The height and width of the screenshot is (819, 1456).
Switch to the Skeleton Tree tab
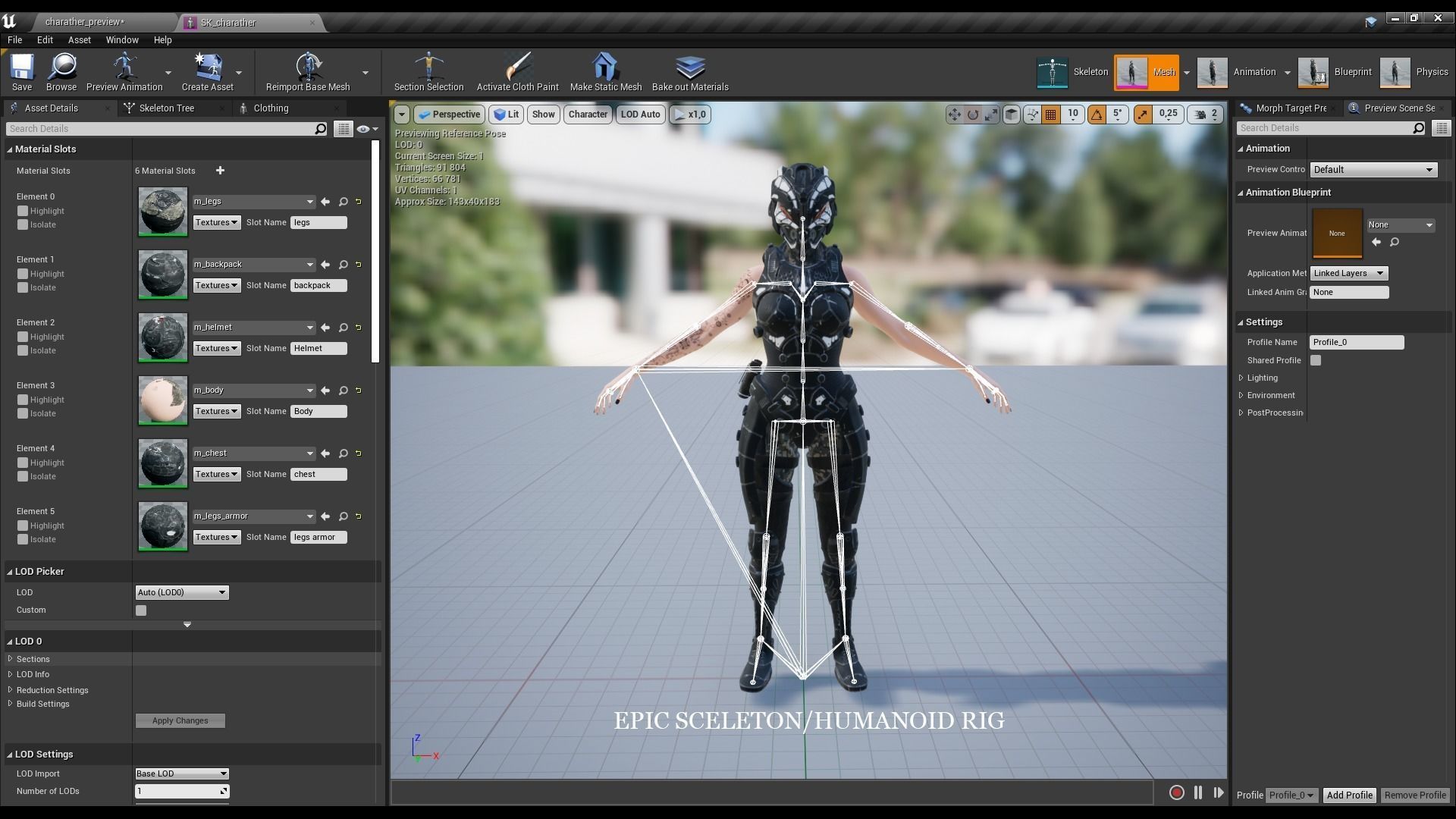pyautogui.click(x=166, y=108)
